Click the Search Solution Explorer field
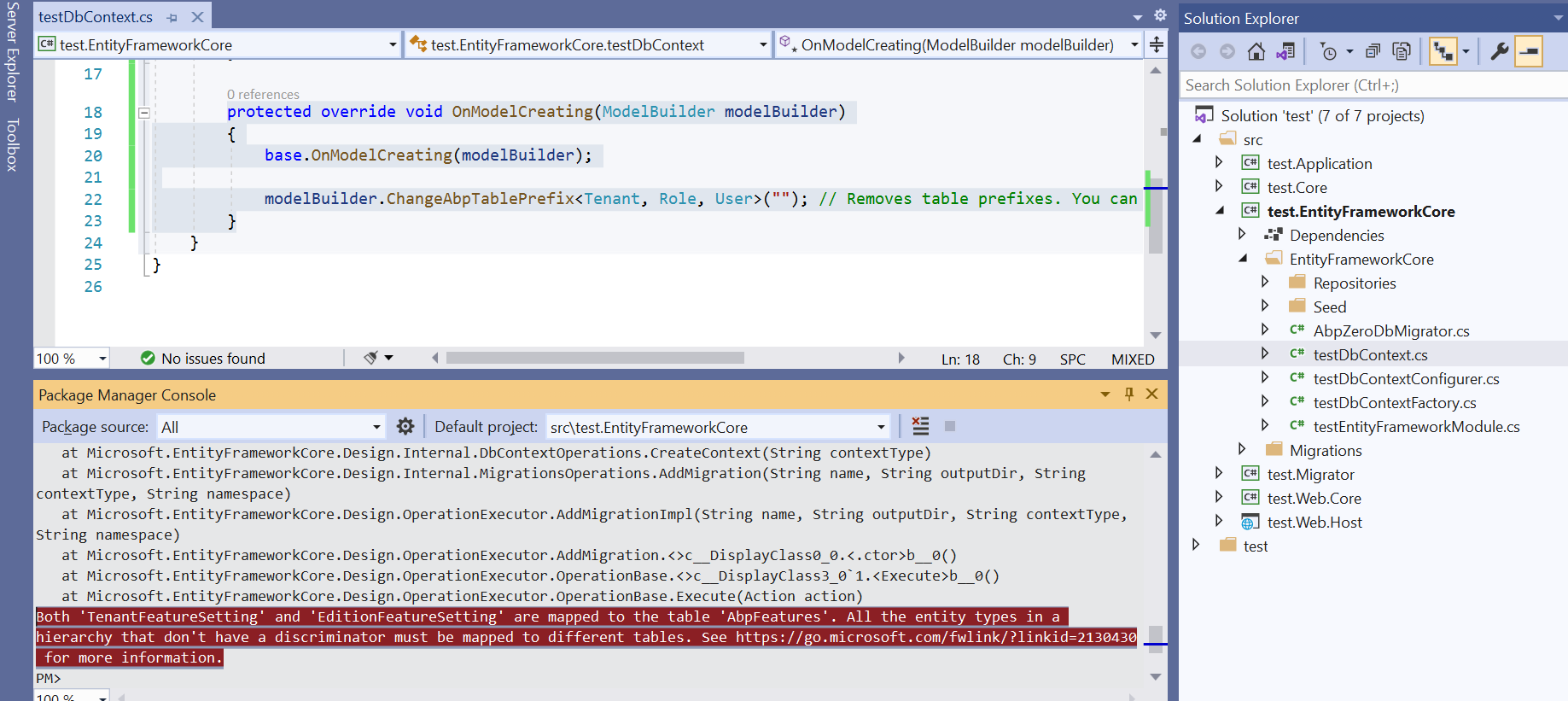Screen dimensions: 1568x701 pyautogui.click(x=1373, y=85)
